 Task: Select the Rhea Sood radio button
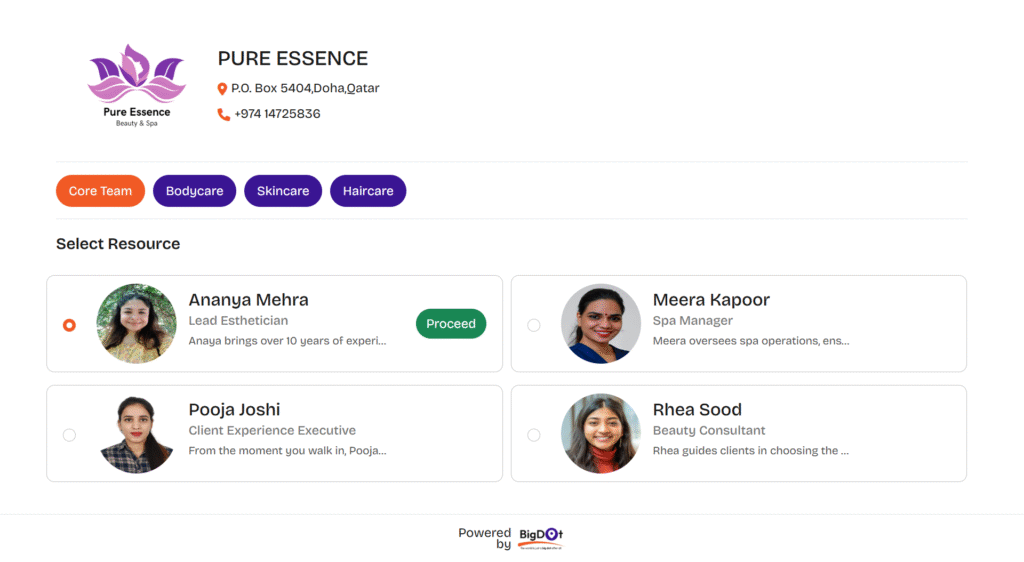pos(533,435)
